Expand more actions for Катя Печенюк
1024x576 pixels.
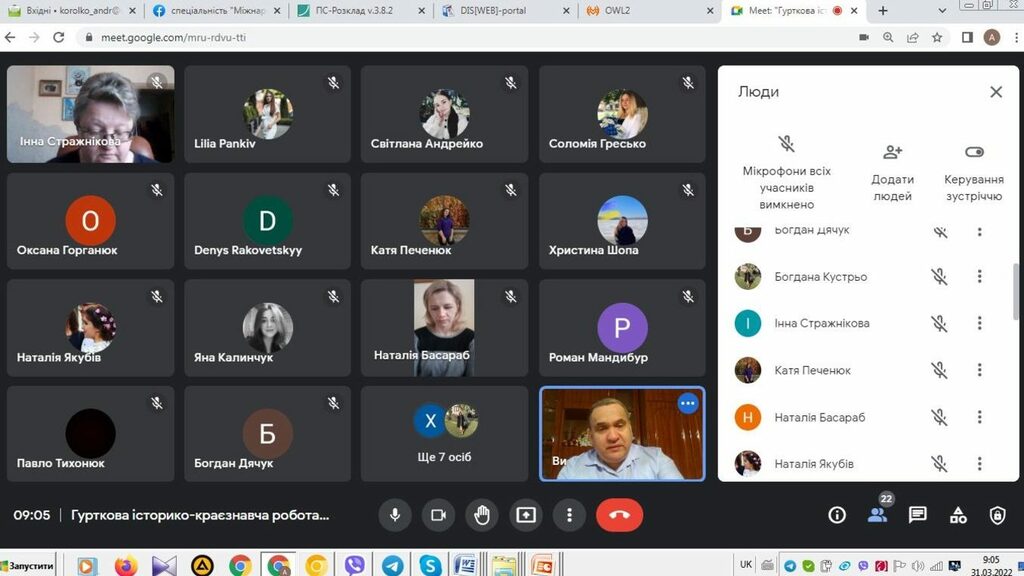tap(979, 370)
